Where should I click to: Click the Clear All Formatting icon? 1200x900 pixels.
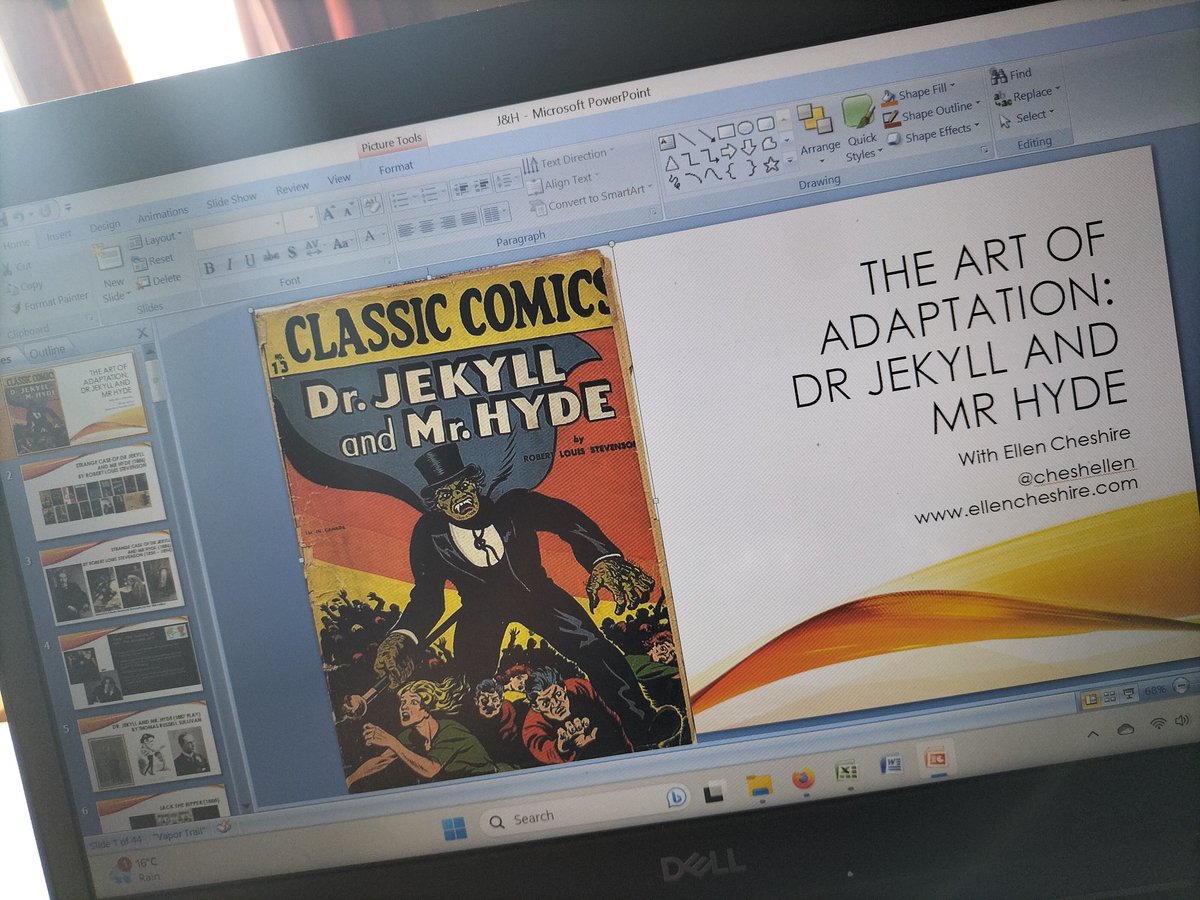(371, 205)
